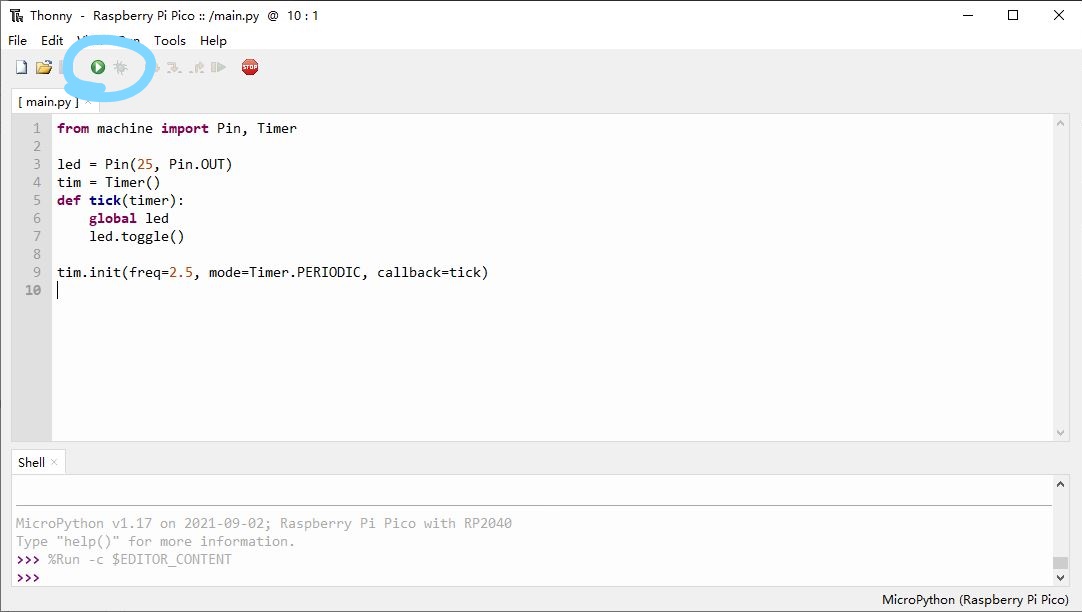The width and height of the screenshot is (1082, 612).
Task: Click the editor scrollbar down arrow
Action: tap(1062, 433)
